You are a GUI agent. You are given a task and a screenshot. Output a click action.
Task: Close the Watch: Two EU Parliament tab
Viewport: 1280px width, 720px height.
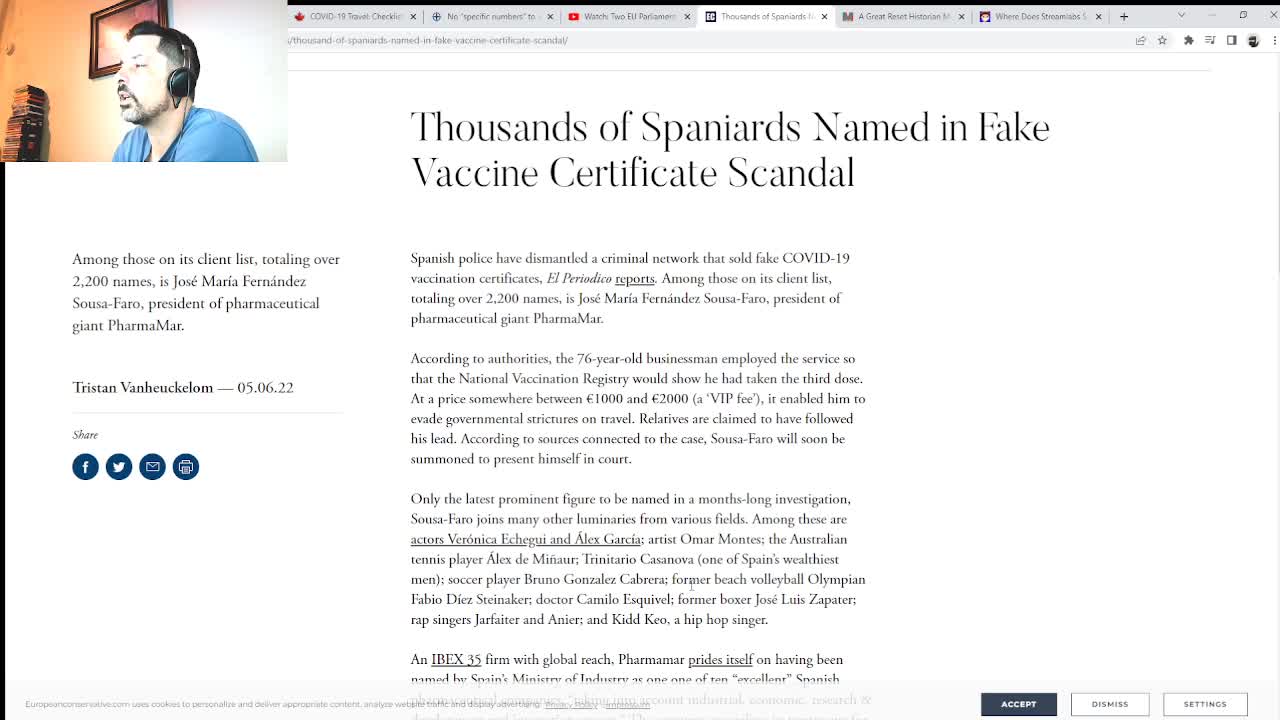[687, 16]
